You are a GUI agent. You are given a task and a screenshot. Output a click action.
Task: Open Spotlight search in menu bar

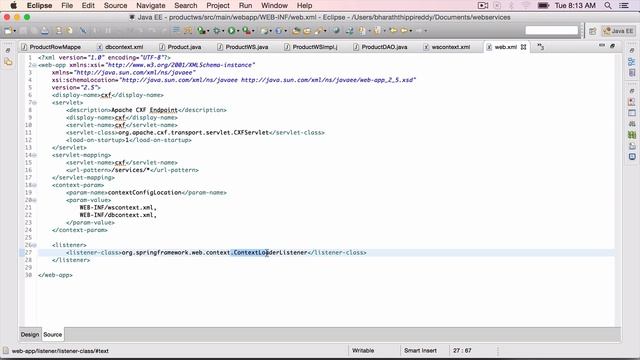tap(608, 6)
